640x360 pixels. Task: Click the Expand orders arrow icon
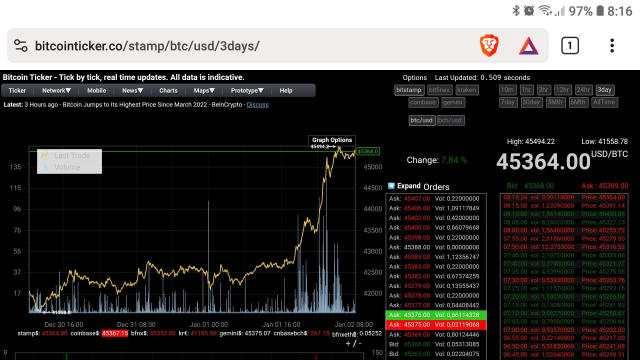(391, 186)
